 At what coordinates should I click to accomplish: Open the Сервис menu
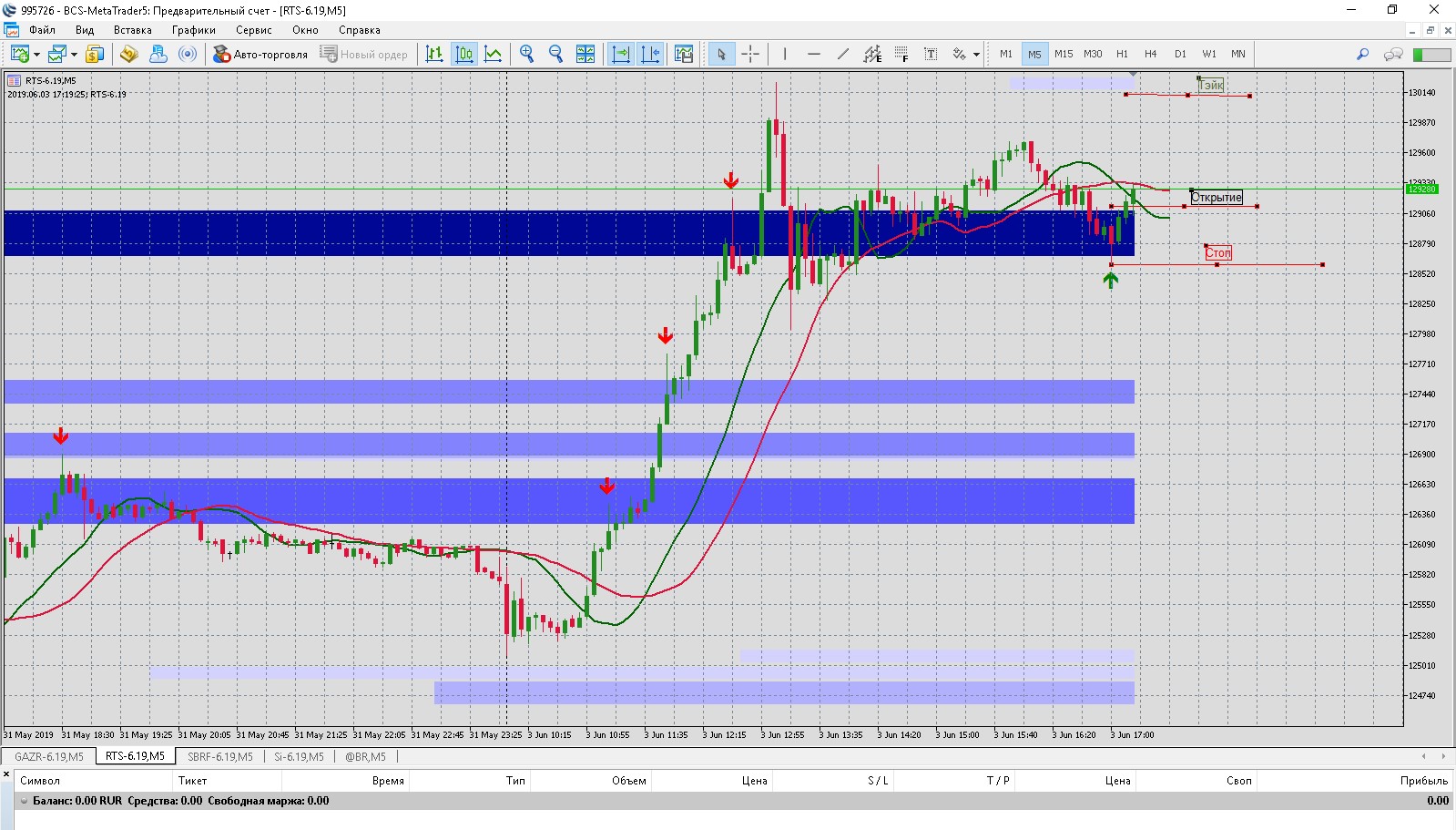click(254, 30)
